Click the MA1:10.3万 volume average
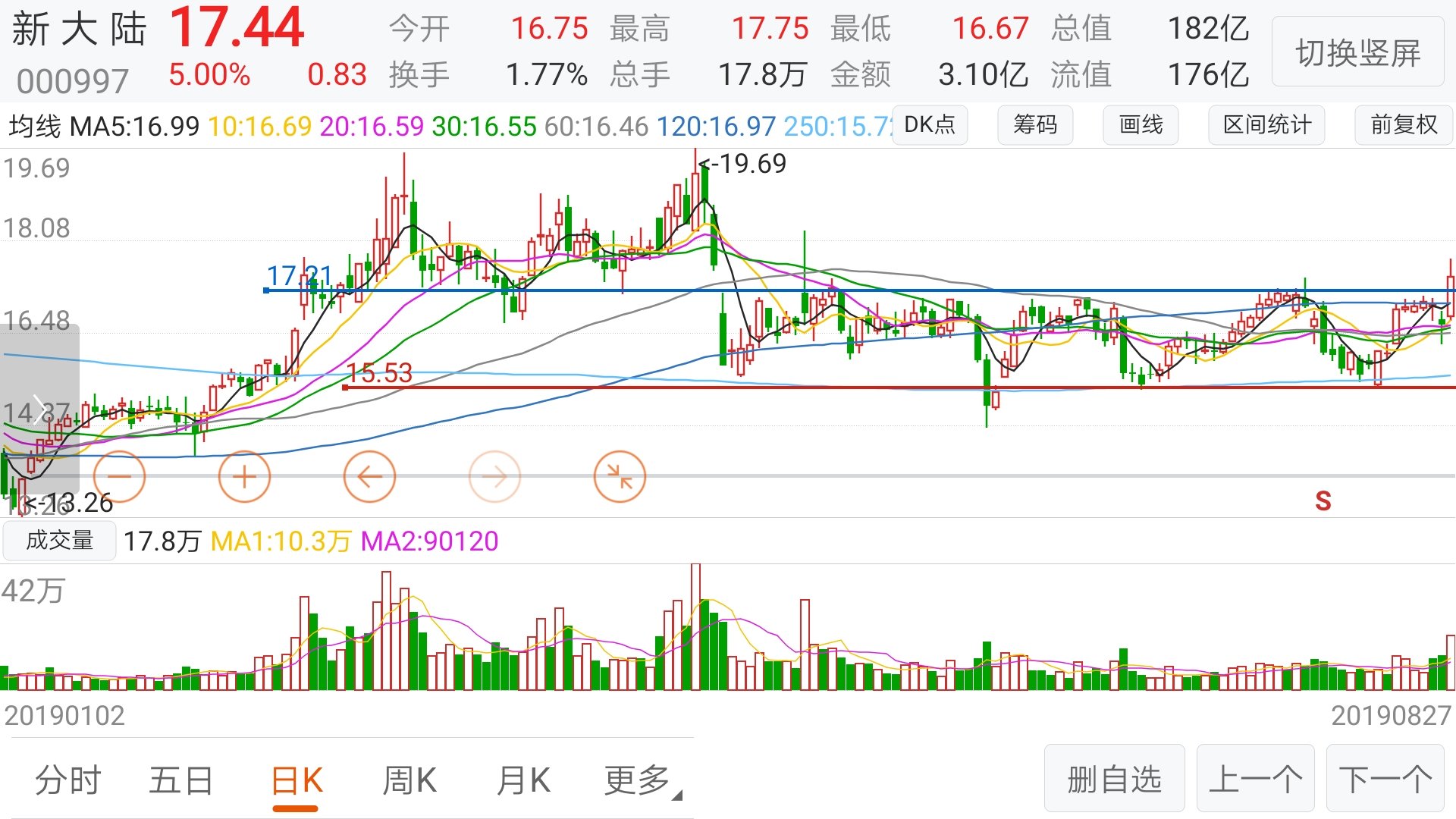 281,541
